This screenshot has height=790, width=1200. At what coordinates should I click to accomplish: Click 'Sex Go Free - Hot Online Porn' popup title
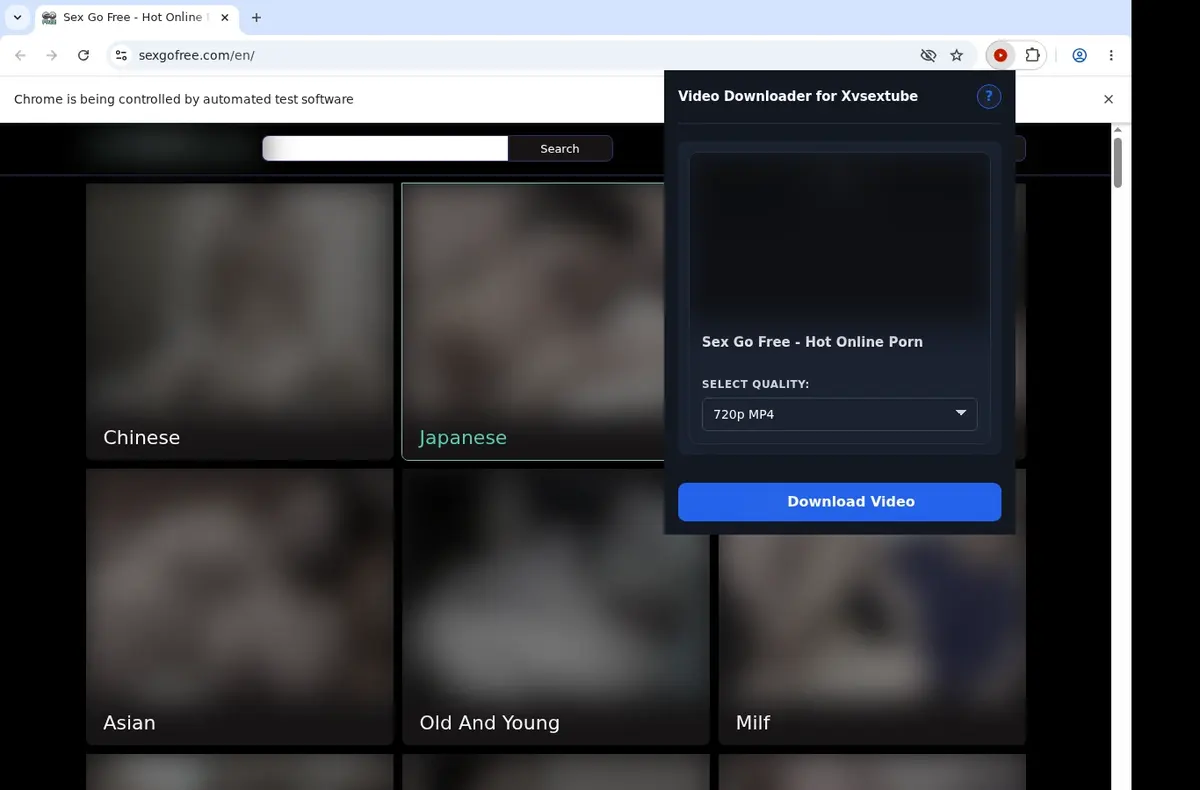(x=812, y=342)
